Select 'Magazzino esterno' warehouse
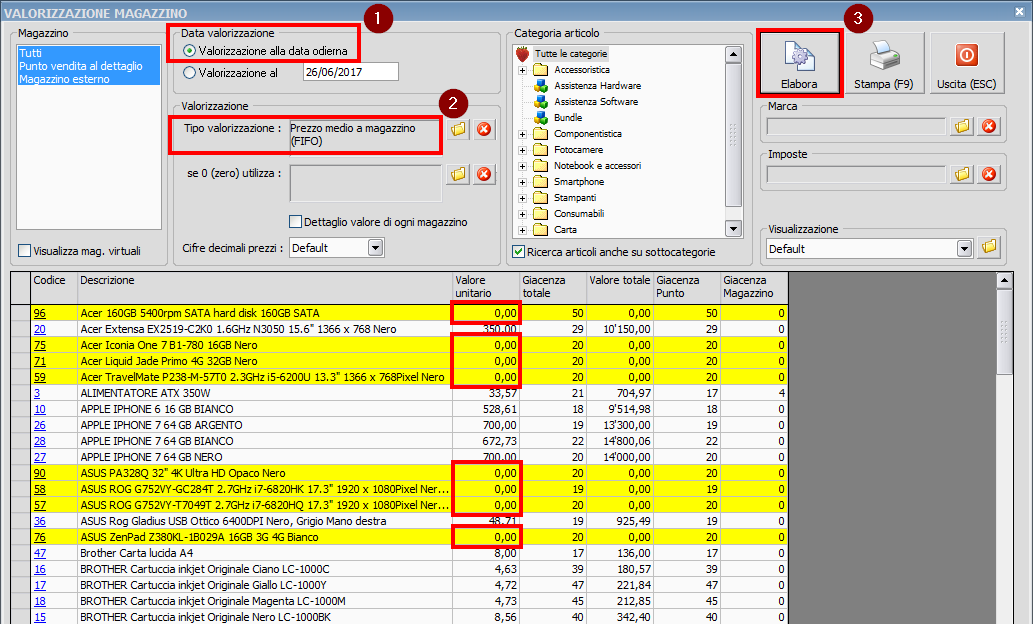The height and width of the screenshot is (624, 1033). (x=89, y=79)
